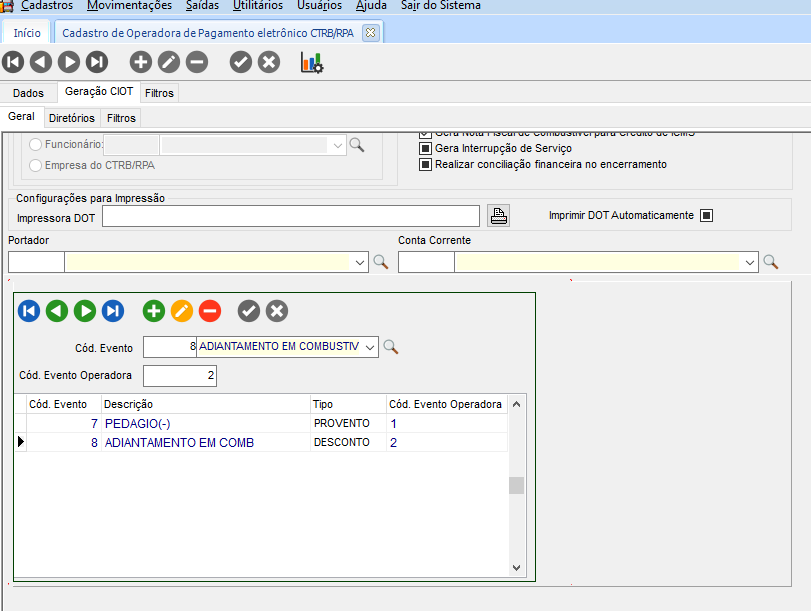Choose printer with Impressora DOT printer icon

(x=499, y=216)
